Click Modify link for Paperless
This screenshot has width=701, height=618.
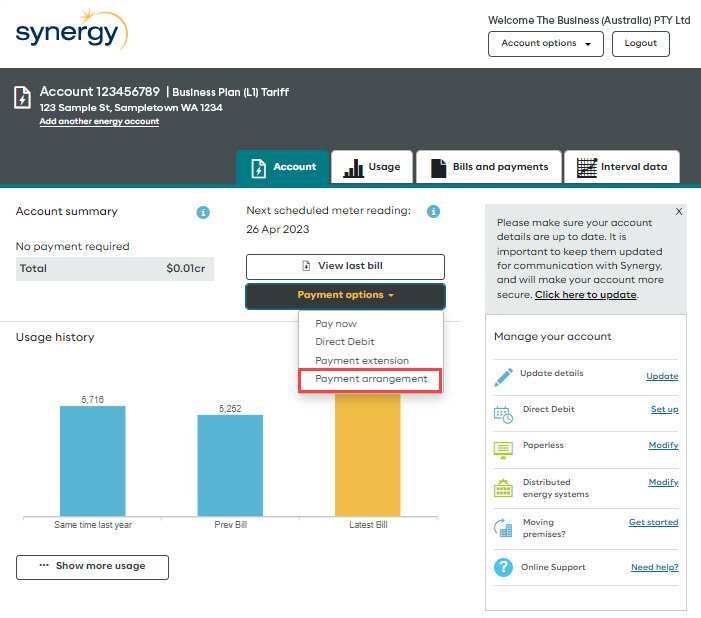pos(663,445)
